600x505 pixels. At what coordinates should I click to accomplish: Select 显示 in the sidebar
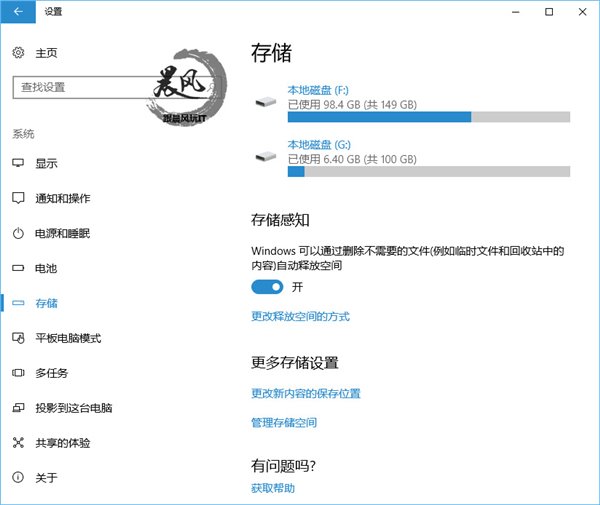pos(46,163)
